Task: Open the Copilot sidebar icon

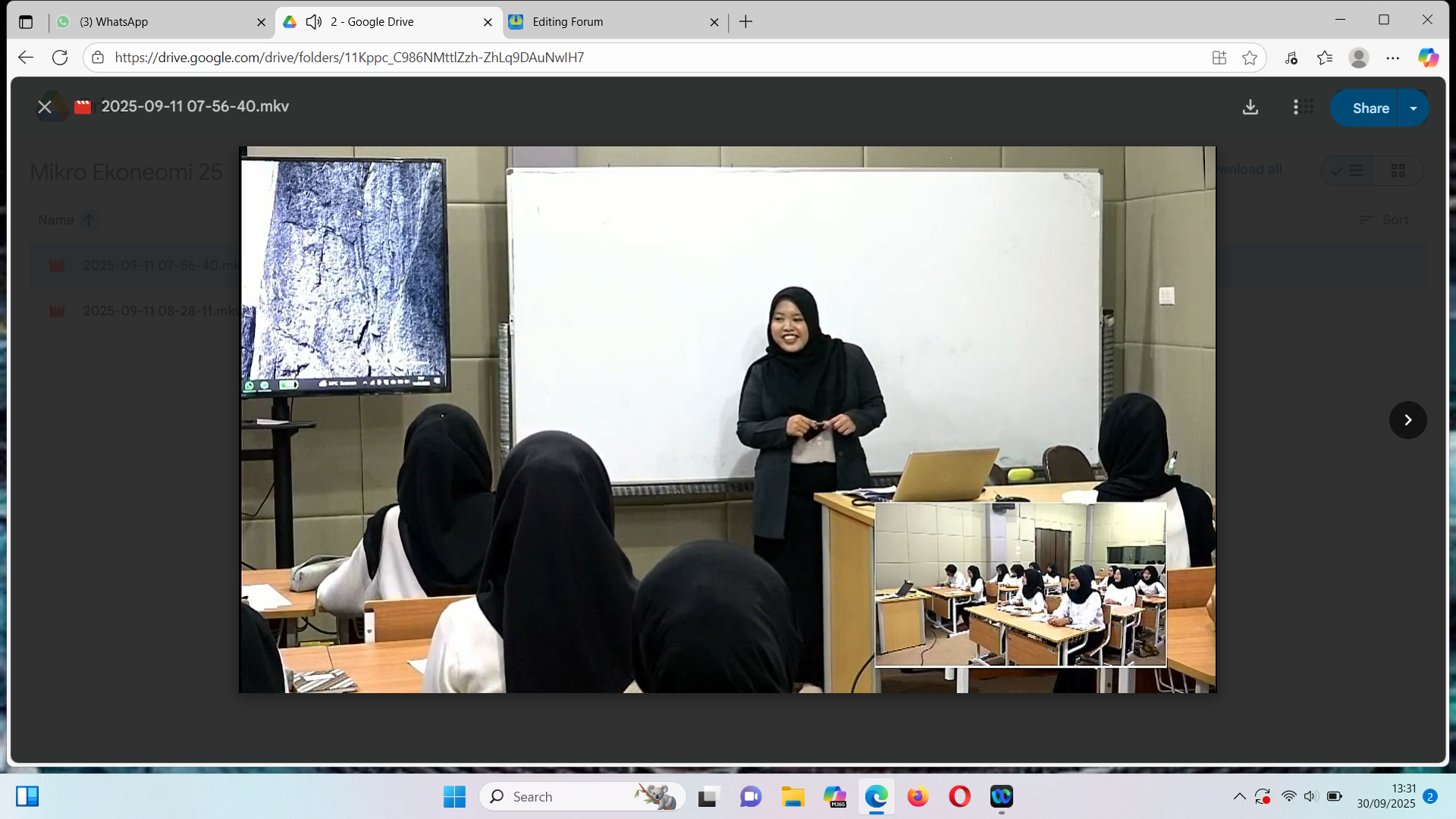Action: [x=1428, y=58]
